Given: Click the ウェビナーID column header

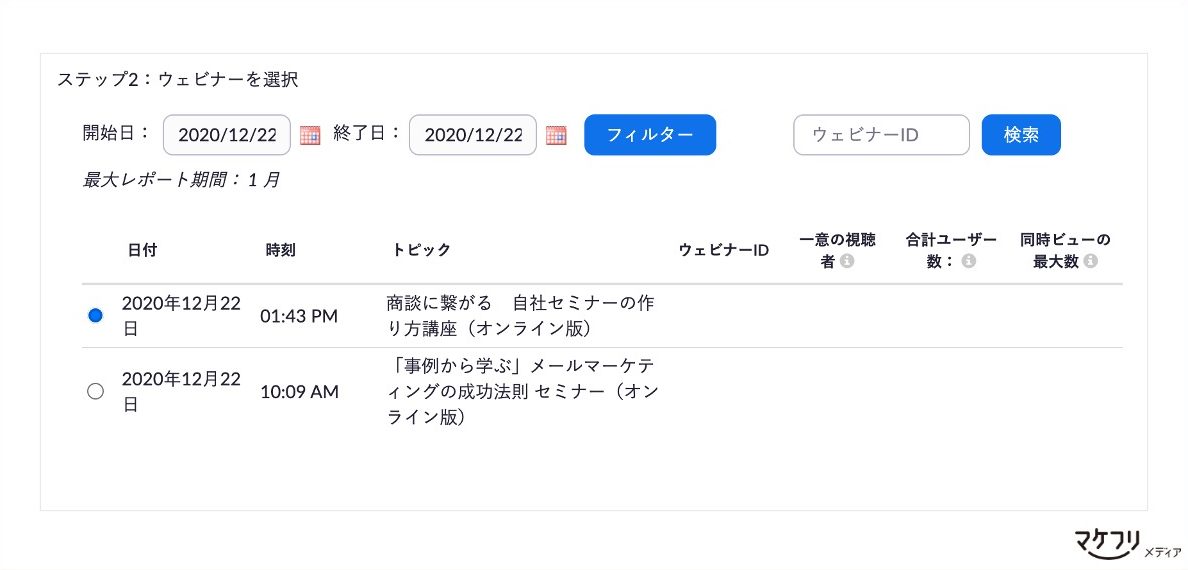Looking at the screenshot, I should coord(724,250).
